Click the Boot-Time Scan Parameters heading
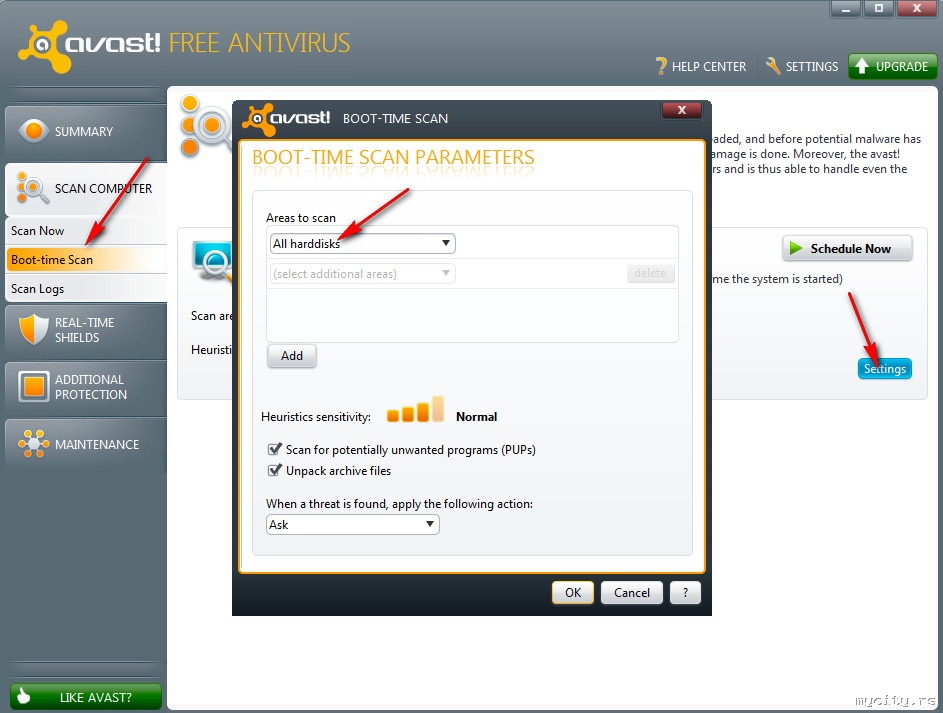Screen dimensions: 943x713 coord(393,157)
